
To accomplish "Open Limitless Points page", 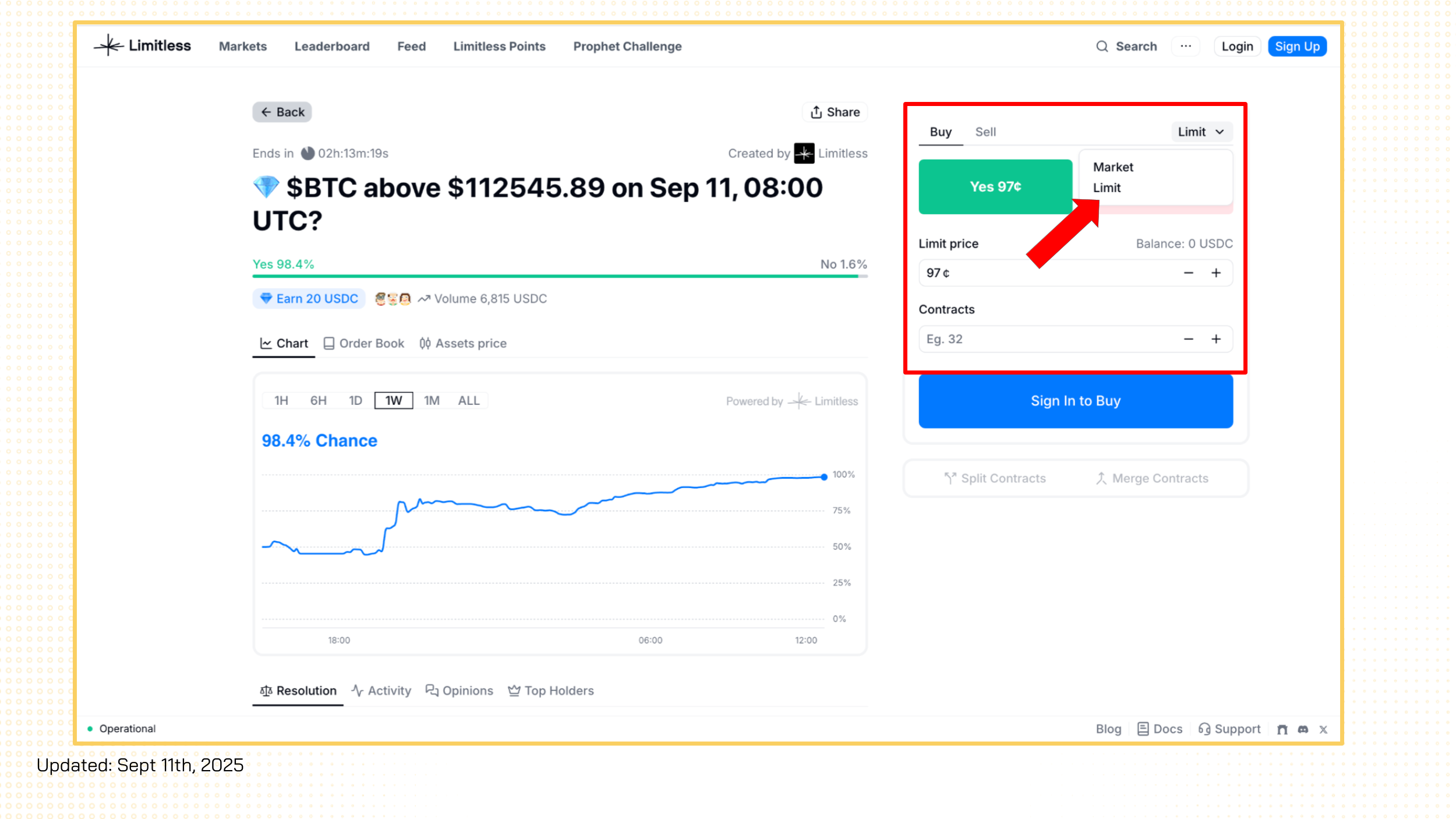I will [x=499, y=46].
